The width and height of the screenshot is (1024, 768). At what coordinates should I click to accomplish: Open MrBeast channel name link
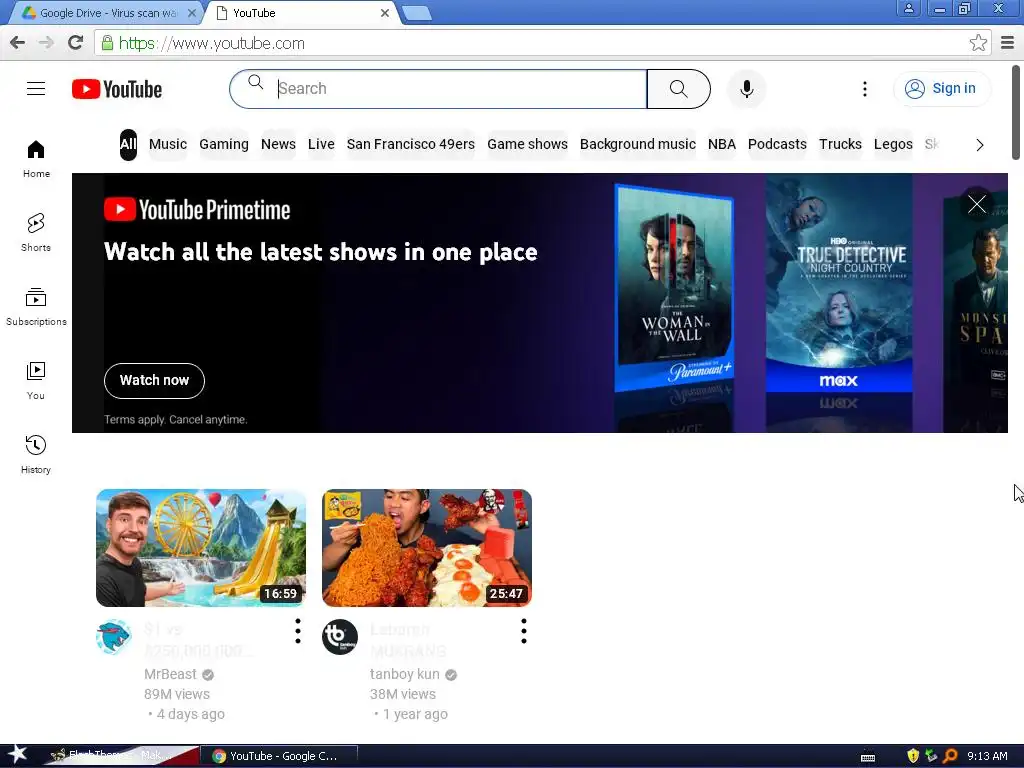170,674
